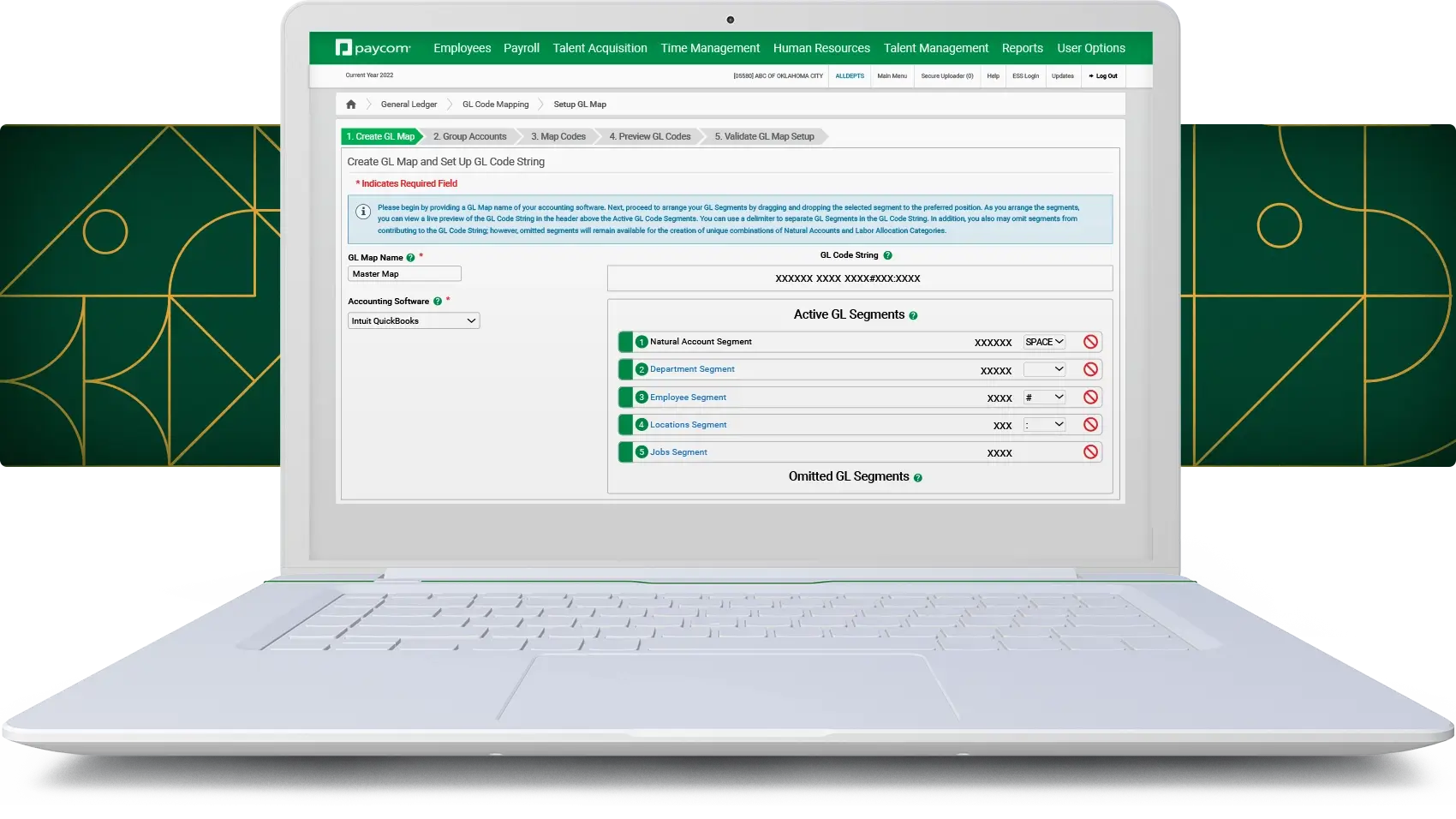Omit the Jobs Segment
This screenshot has width=1456, height=819.
coord(1090,452)
